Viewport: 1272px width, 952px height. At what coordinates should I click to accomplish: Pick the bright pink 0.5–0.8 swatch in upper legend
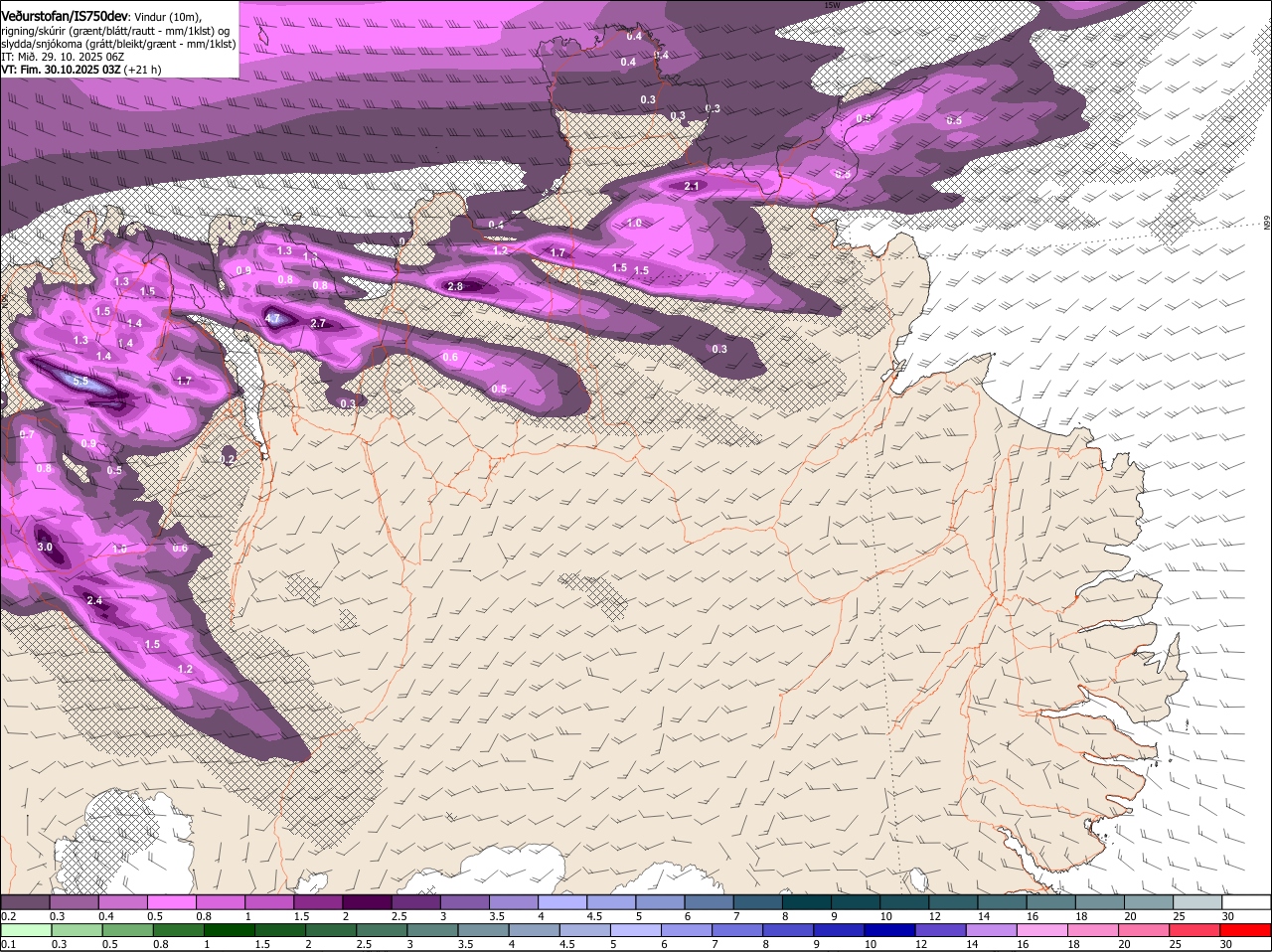(171, 902)
